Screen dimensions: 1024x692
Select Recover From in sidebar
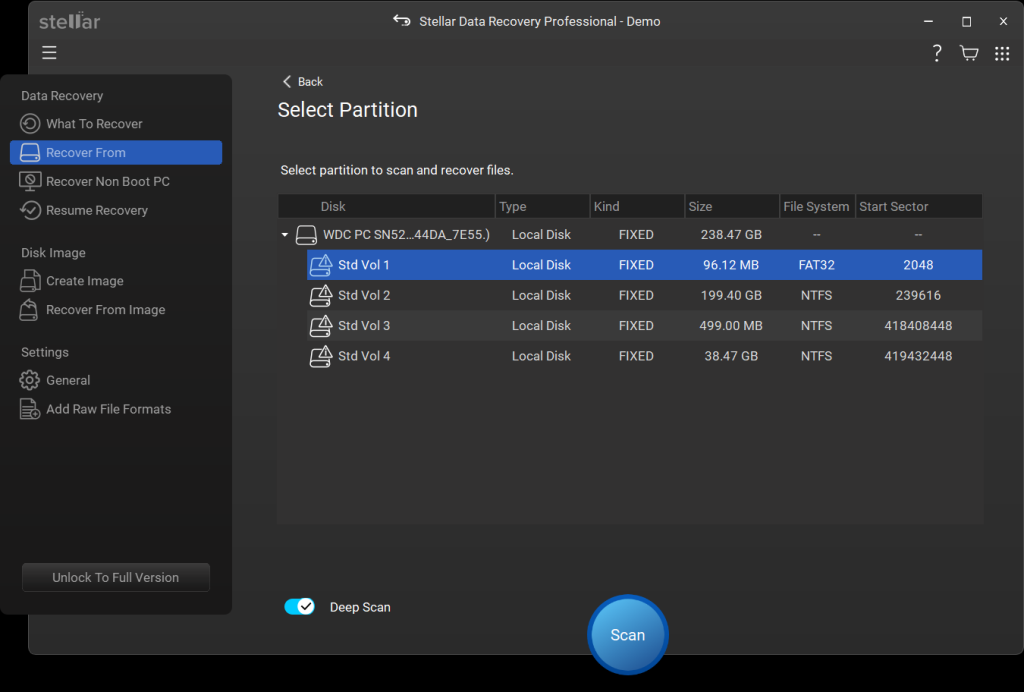(x=116, y=152)
